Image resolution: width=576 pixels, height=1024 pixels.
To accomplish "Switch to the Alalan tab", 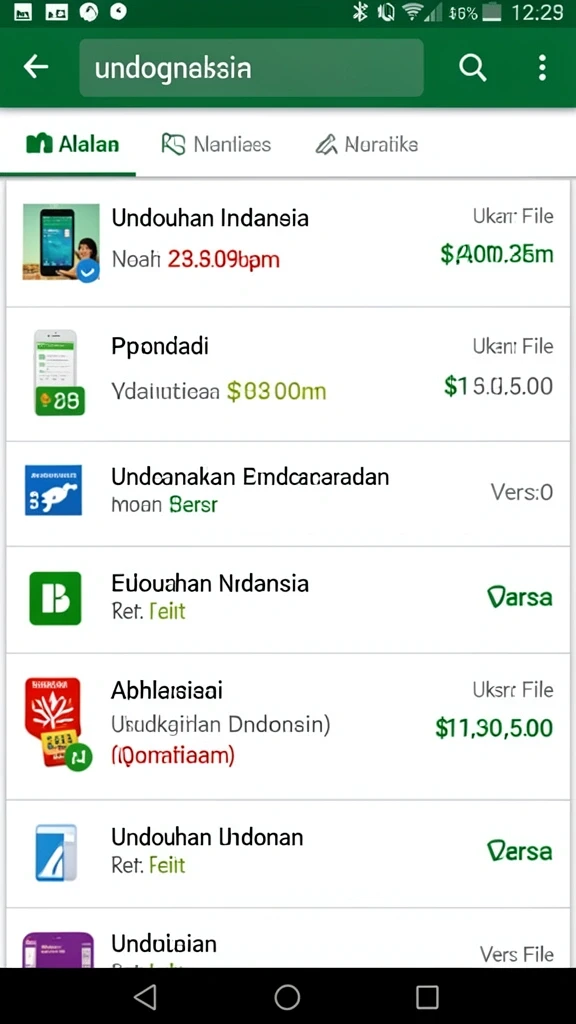I will point(72,144).
